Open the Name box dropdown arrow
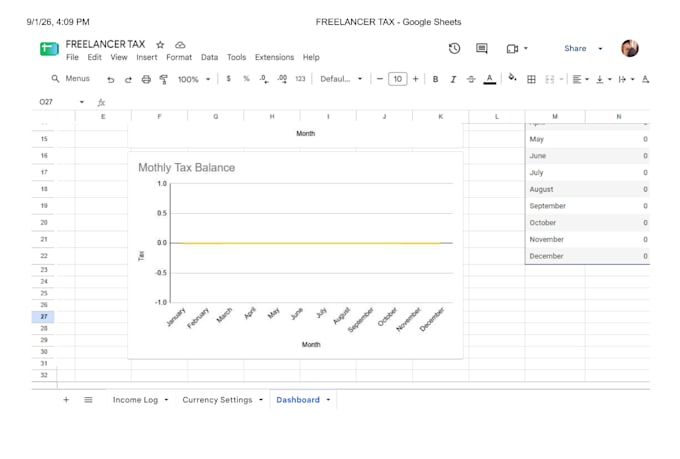680x459 pixels. (82, 102)
